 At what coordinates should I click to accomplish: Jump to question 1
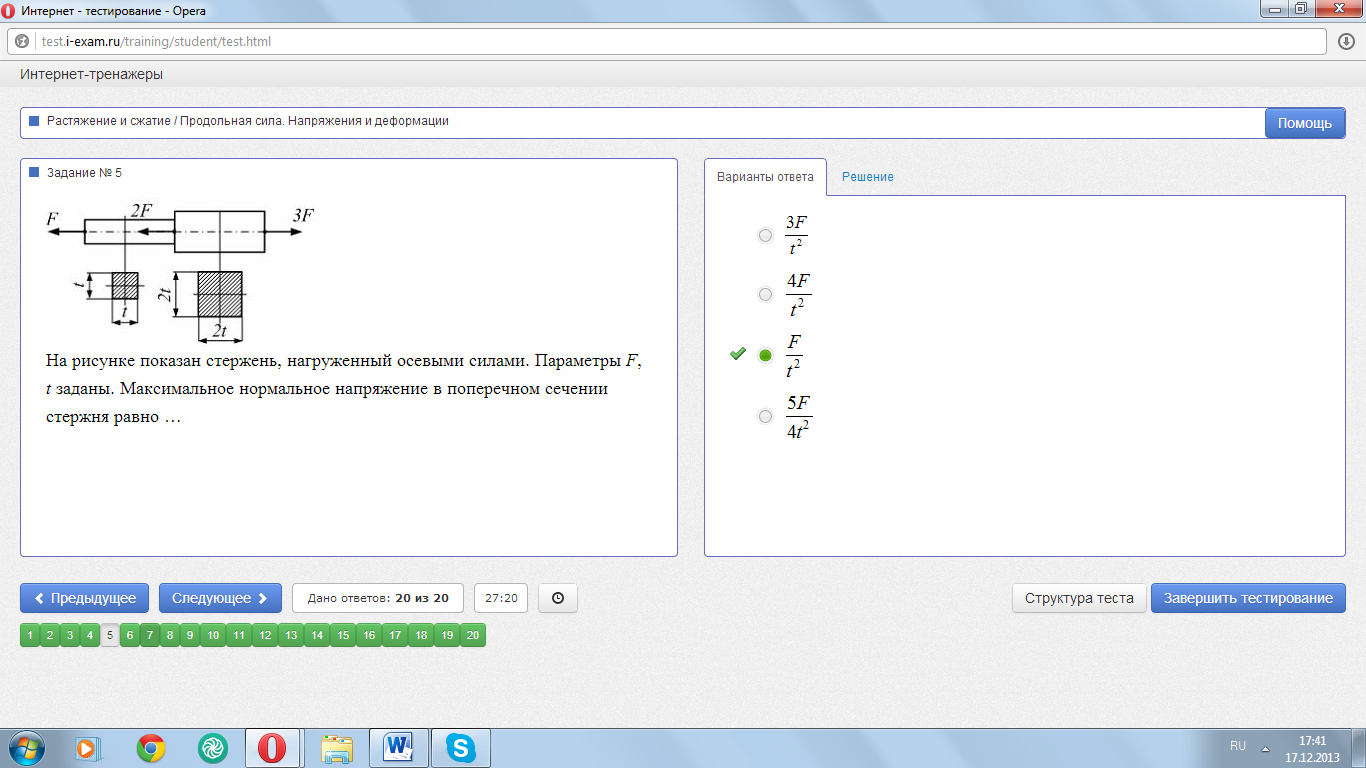(x=30, y=635)
